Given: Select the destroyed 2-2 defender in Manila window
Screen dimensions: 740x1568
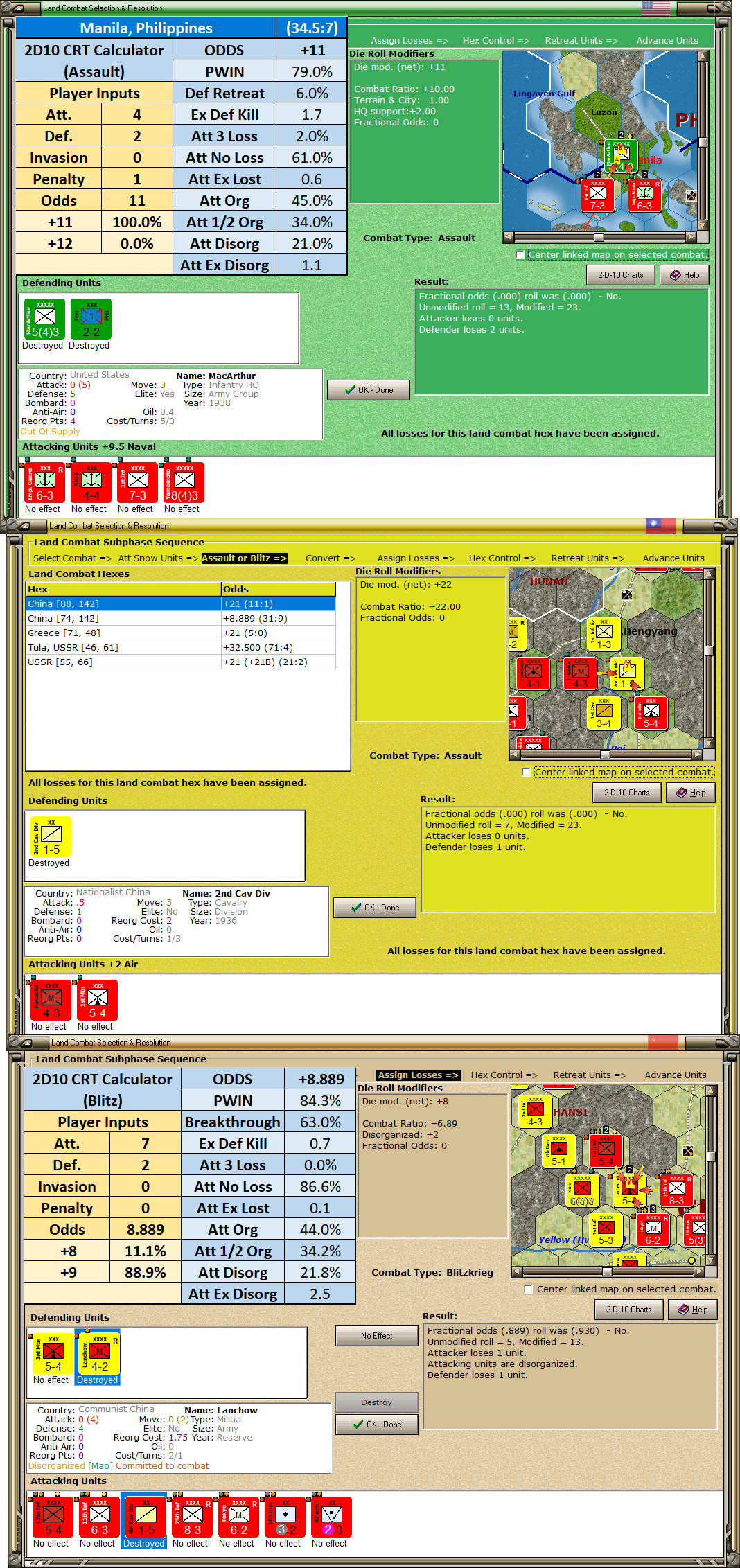Looking at the screenshot, I should point(91,319).
